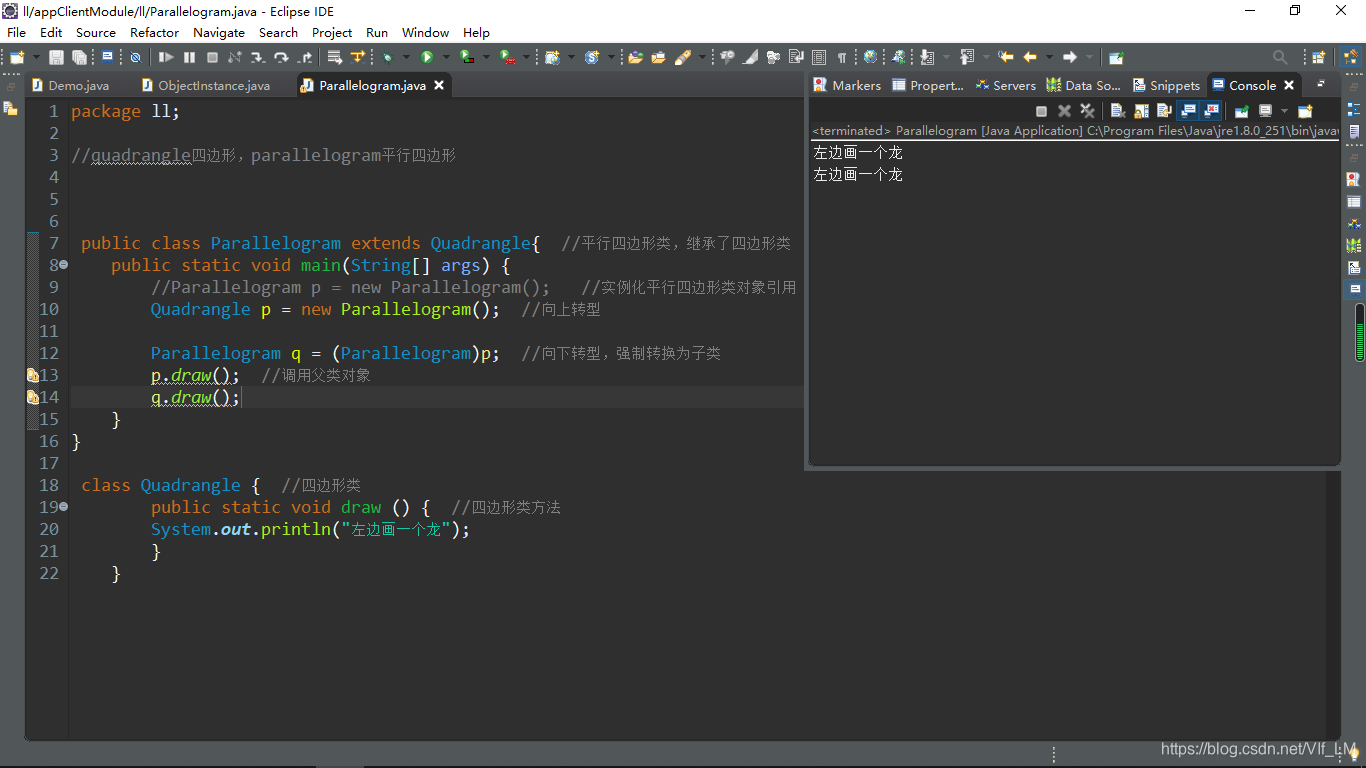Click the Skip All Breakpoints icon
The width and height of the screenshot is (1366, 768).
click(x=135, y=57)
